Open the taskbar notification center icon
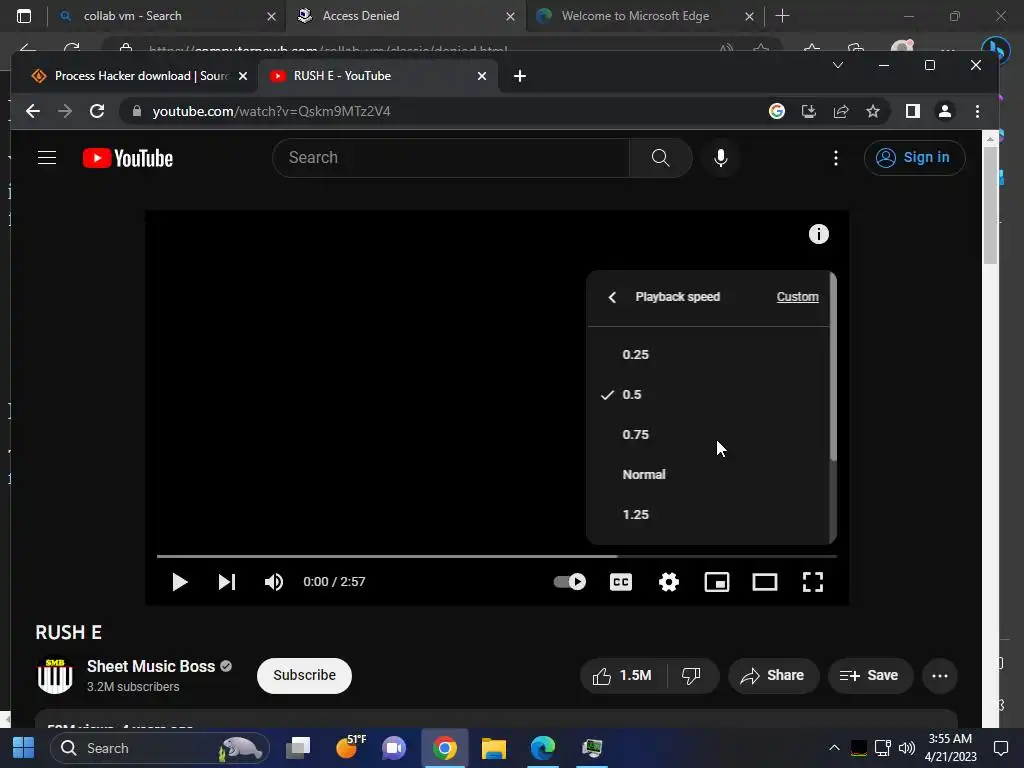This screenshot has width=1024, height=768. 1000,748
